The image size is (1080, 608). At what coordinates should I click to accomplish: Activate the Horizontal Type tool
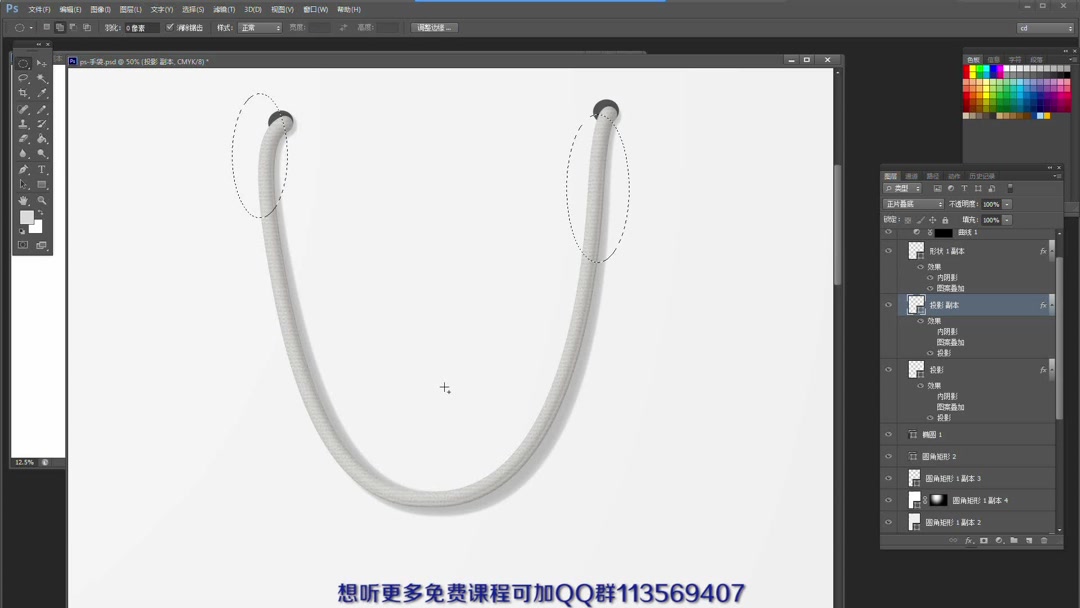point(41,168)
